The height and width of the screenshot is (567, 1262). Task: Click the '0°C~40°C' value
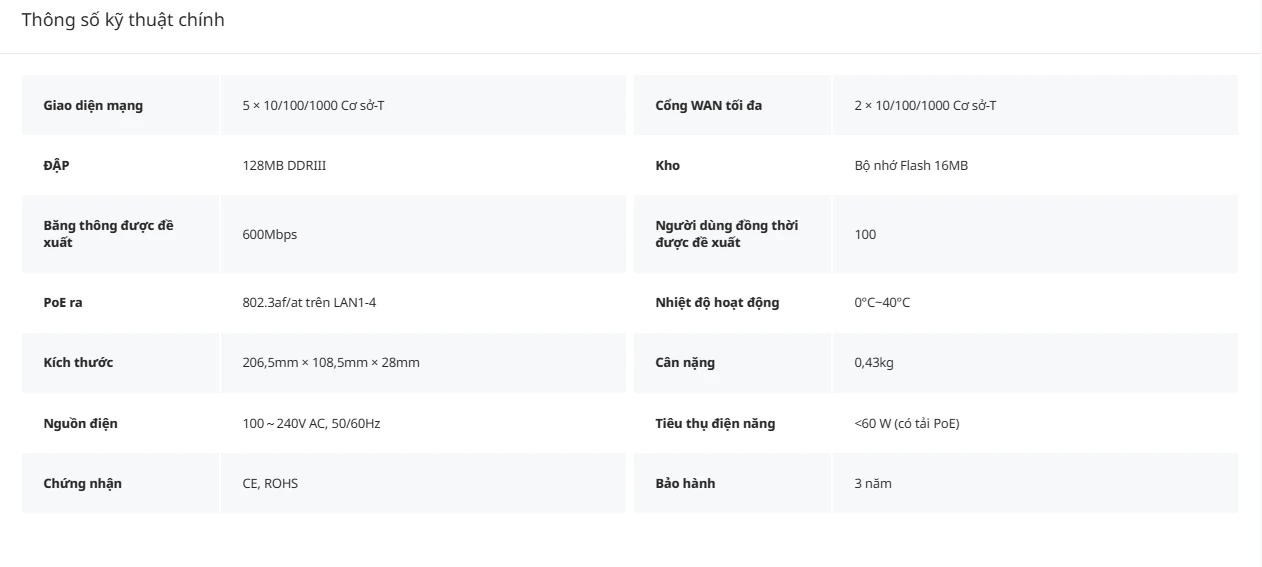coord(882,302)
